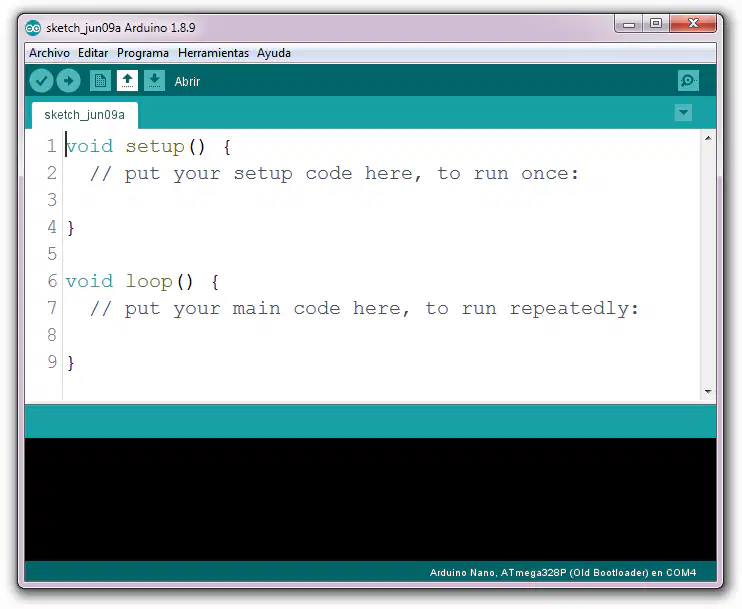Click the closing brace on line 4
Viewport: 742px width, 609px height.
pyautogui.click(x=71, y=228)
